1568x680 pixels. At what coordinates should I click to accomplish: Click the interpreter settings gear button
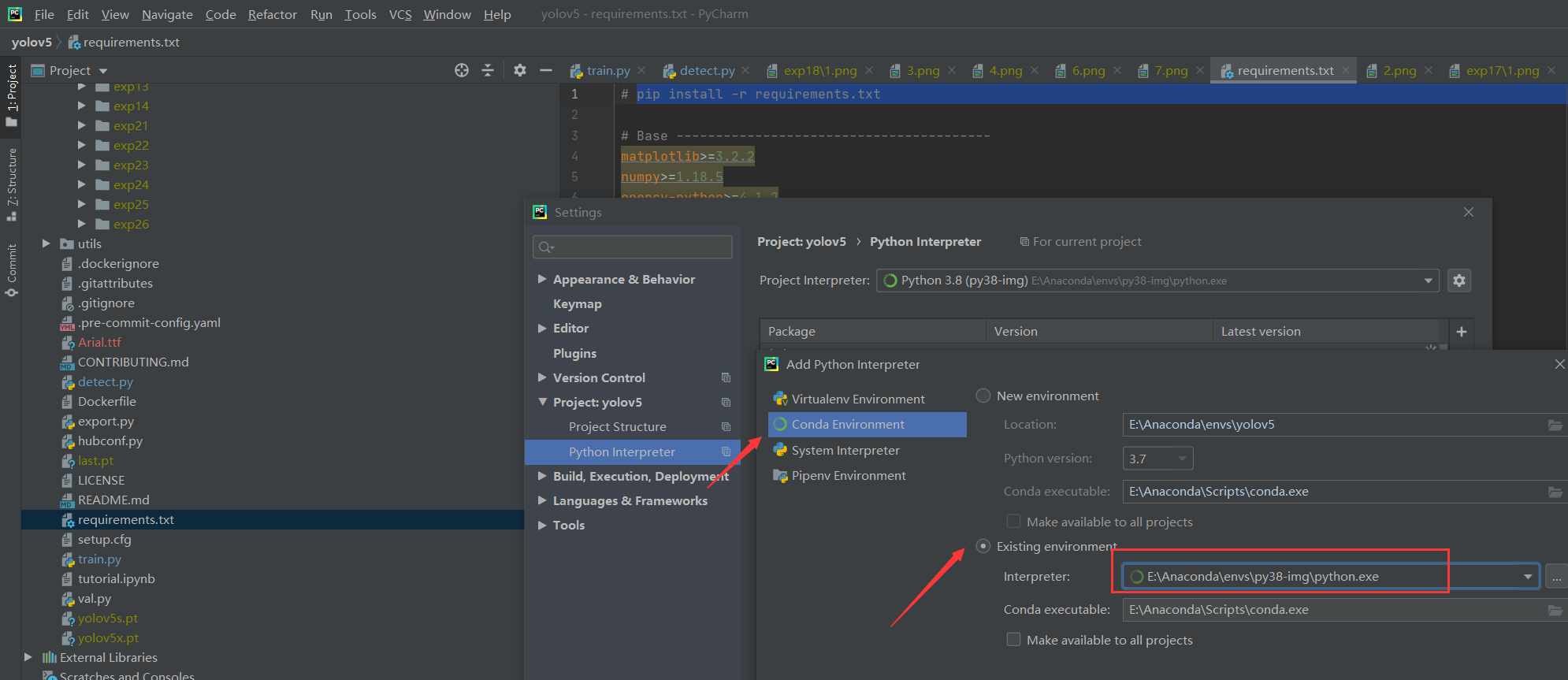[1459, 281]
